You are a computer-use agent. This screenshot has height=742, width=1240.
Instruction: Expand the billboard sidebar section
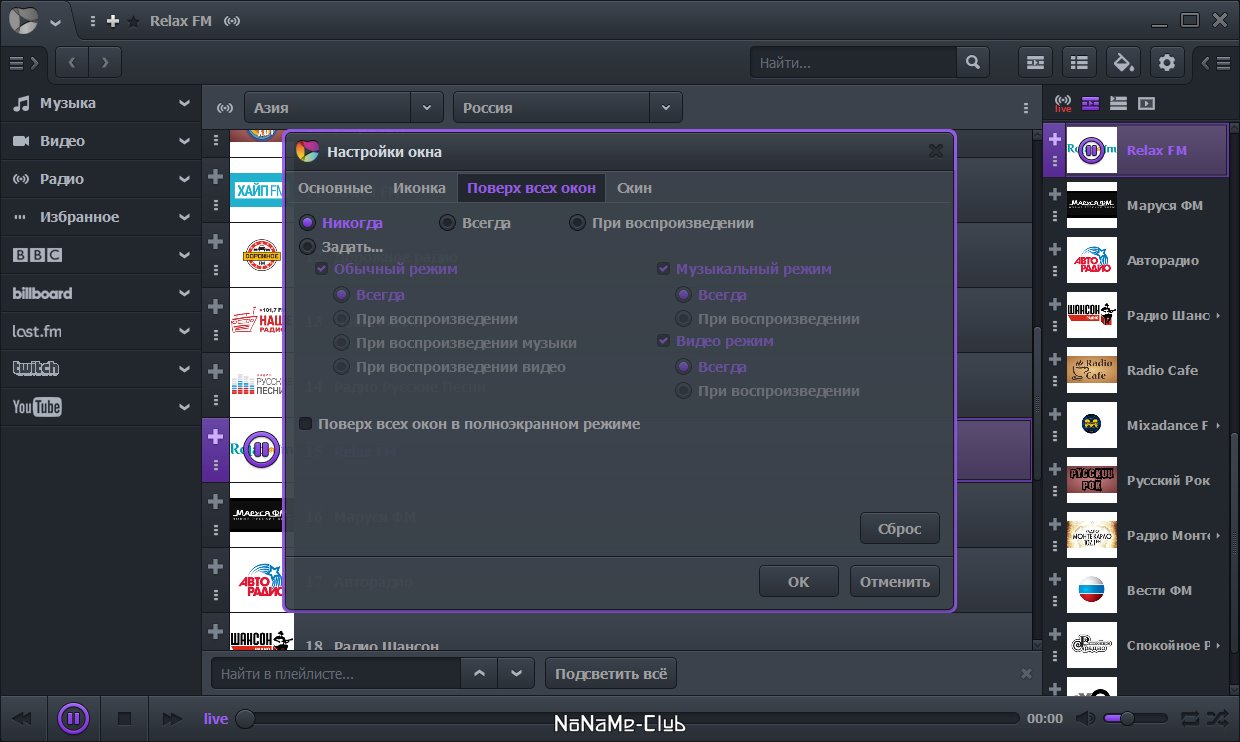tap(100, 293)
